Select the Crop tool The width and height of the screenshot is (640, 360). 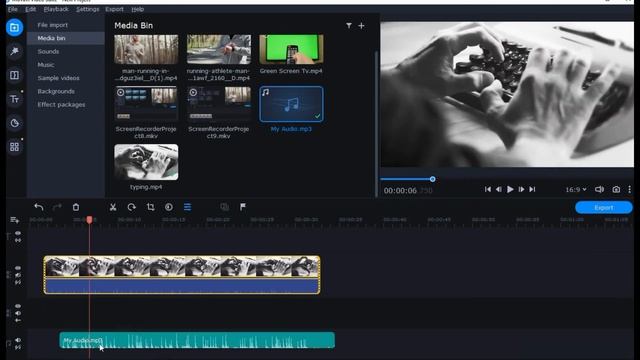151,207
